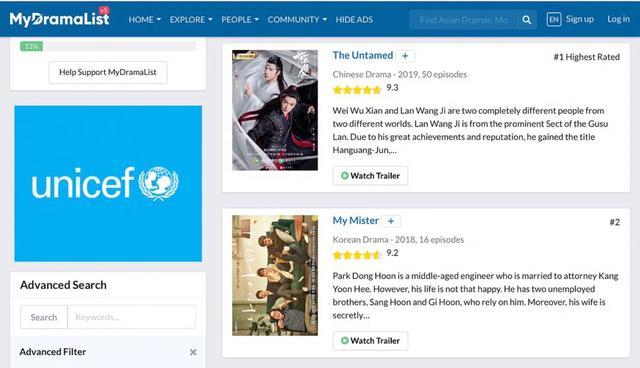Click the star rating for My Mister

coord(357,255)
